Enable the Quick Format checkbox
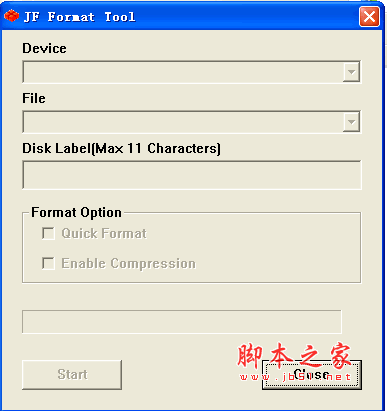387x411 pixels. (x=48, y=233)
